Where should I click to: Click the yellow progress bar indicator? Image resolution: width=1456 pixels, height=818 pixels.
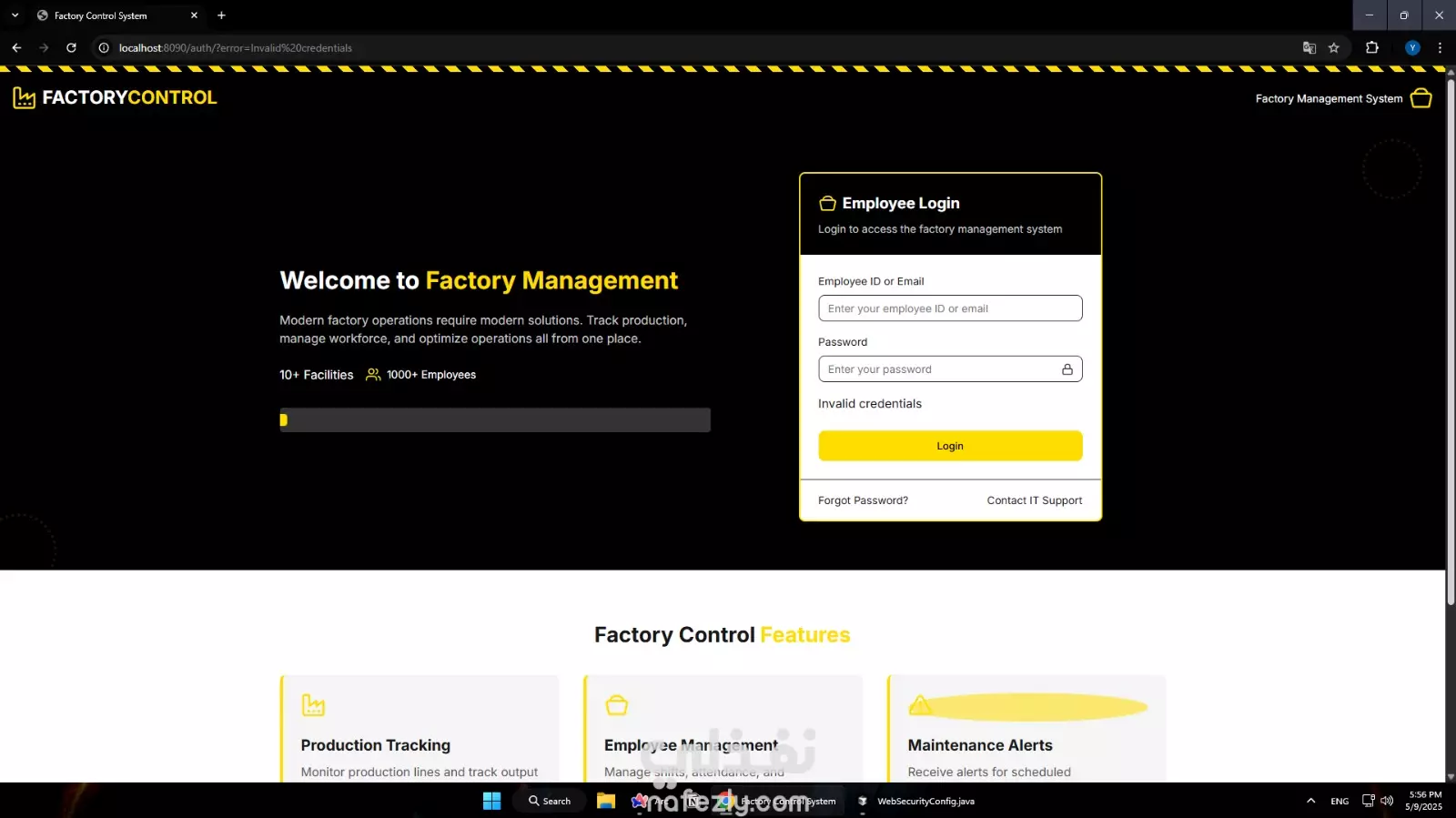click(283, 420)
